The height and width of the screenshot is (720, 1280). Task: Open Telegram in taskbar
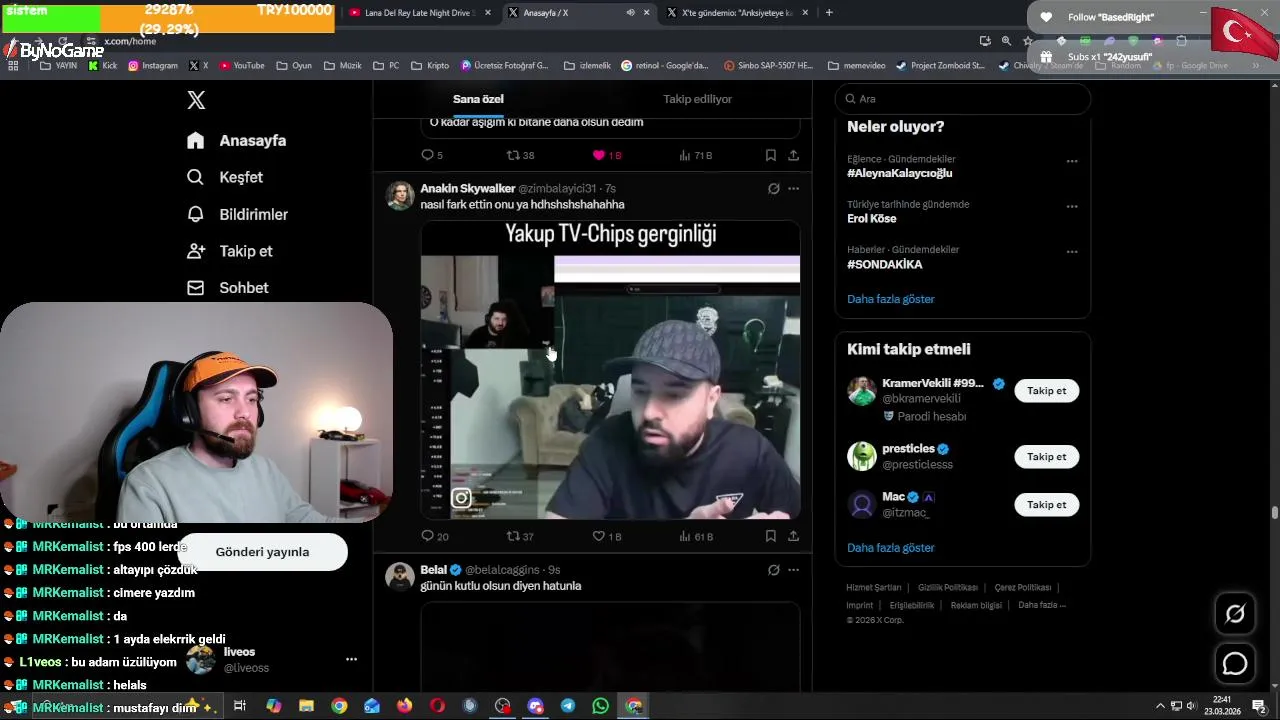coord(568,706)
